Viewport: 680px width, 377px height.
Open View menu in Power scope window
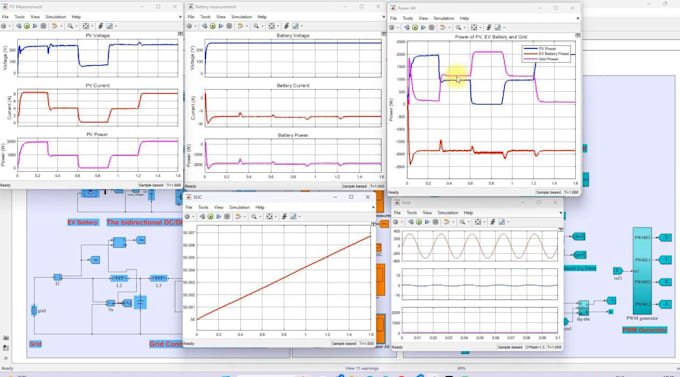(423, 18)
